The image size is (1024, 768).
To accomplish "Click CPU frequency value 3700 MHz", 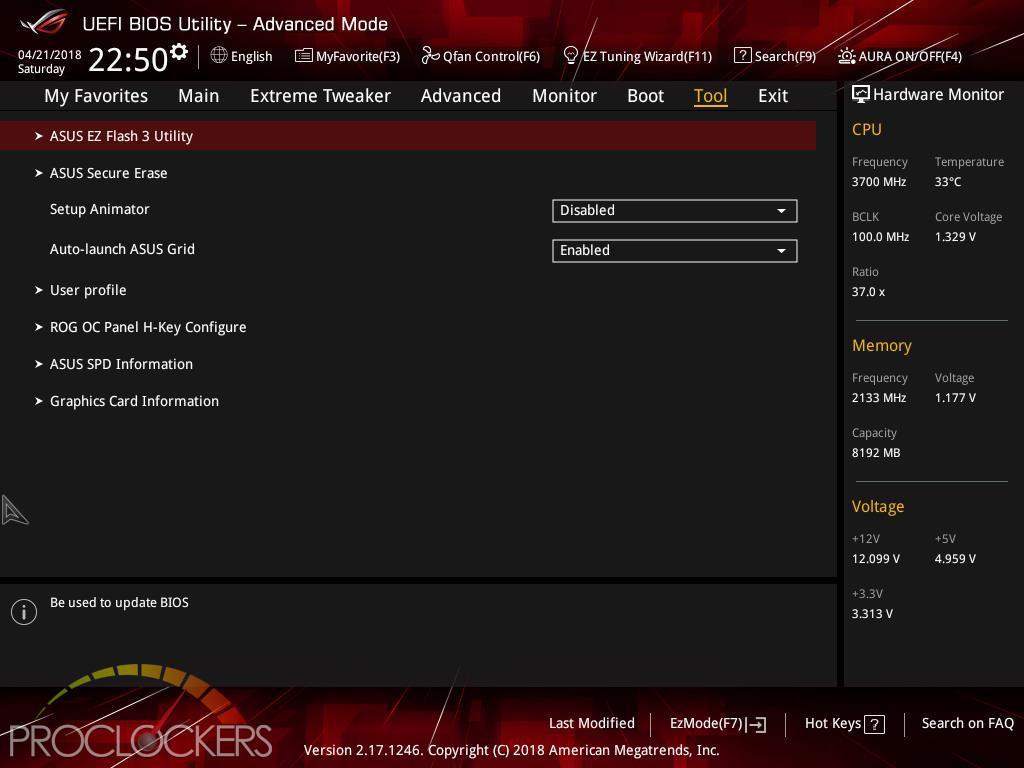I will pos(879,182).
